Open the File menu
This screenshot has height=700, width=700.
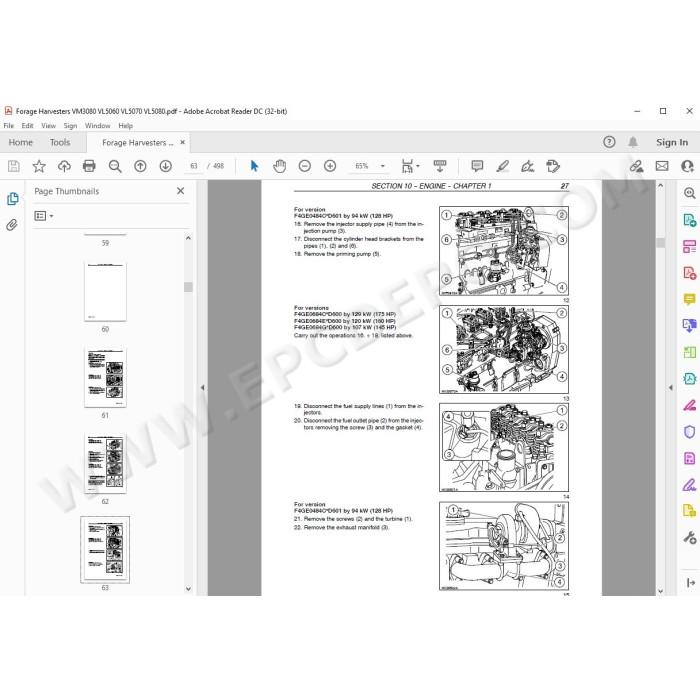pyautogui.click(x=8, y=126)
